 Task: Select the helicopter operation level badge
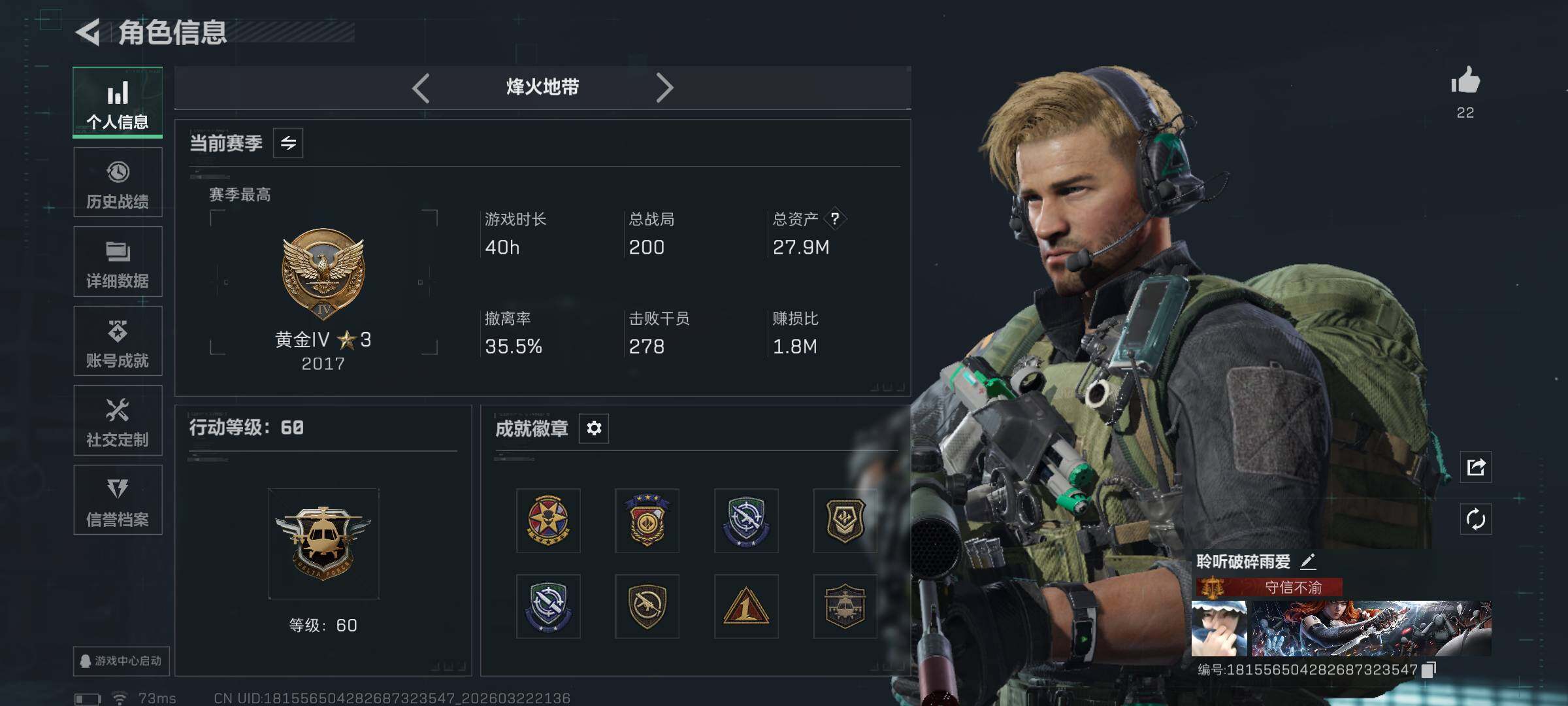point(323,544)
